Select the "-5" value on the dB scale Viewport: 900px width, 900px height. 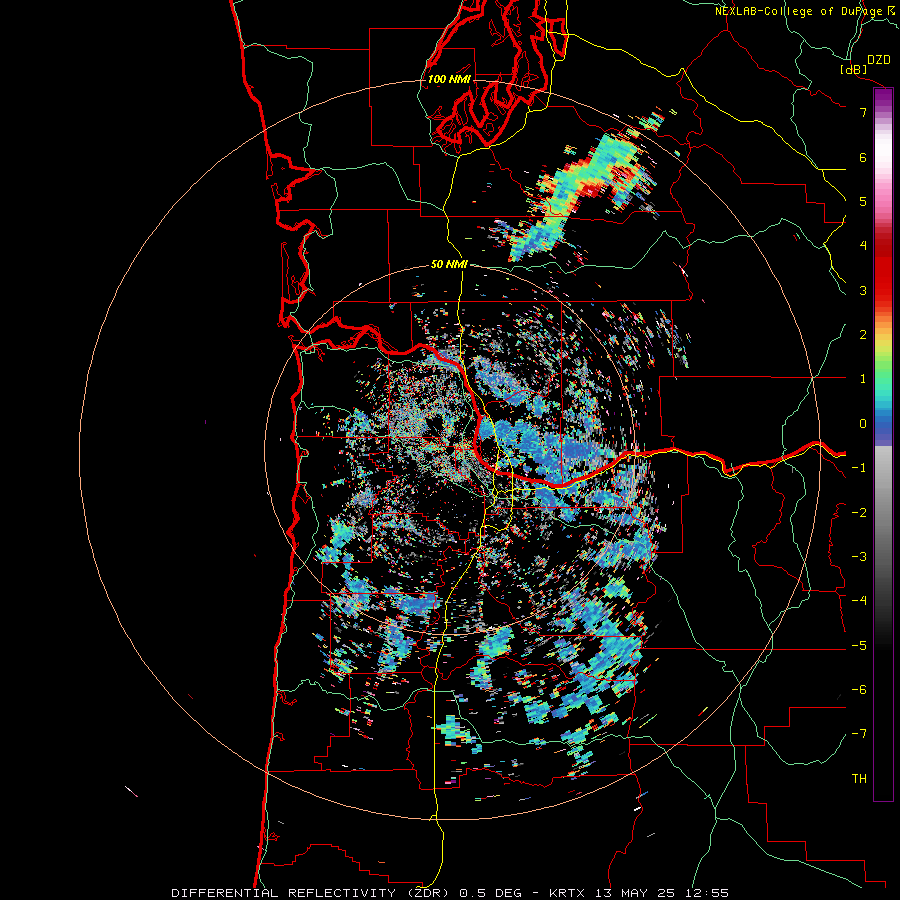(859, 646)
